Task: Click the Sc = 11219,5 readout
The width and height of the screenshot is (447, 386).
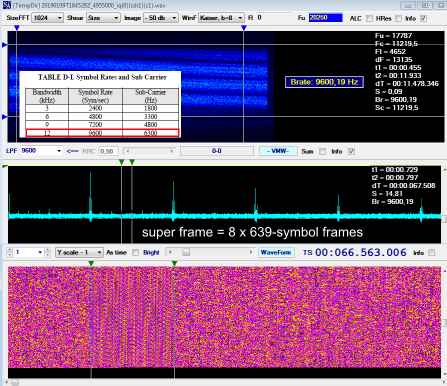Action: [396, 108]
